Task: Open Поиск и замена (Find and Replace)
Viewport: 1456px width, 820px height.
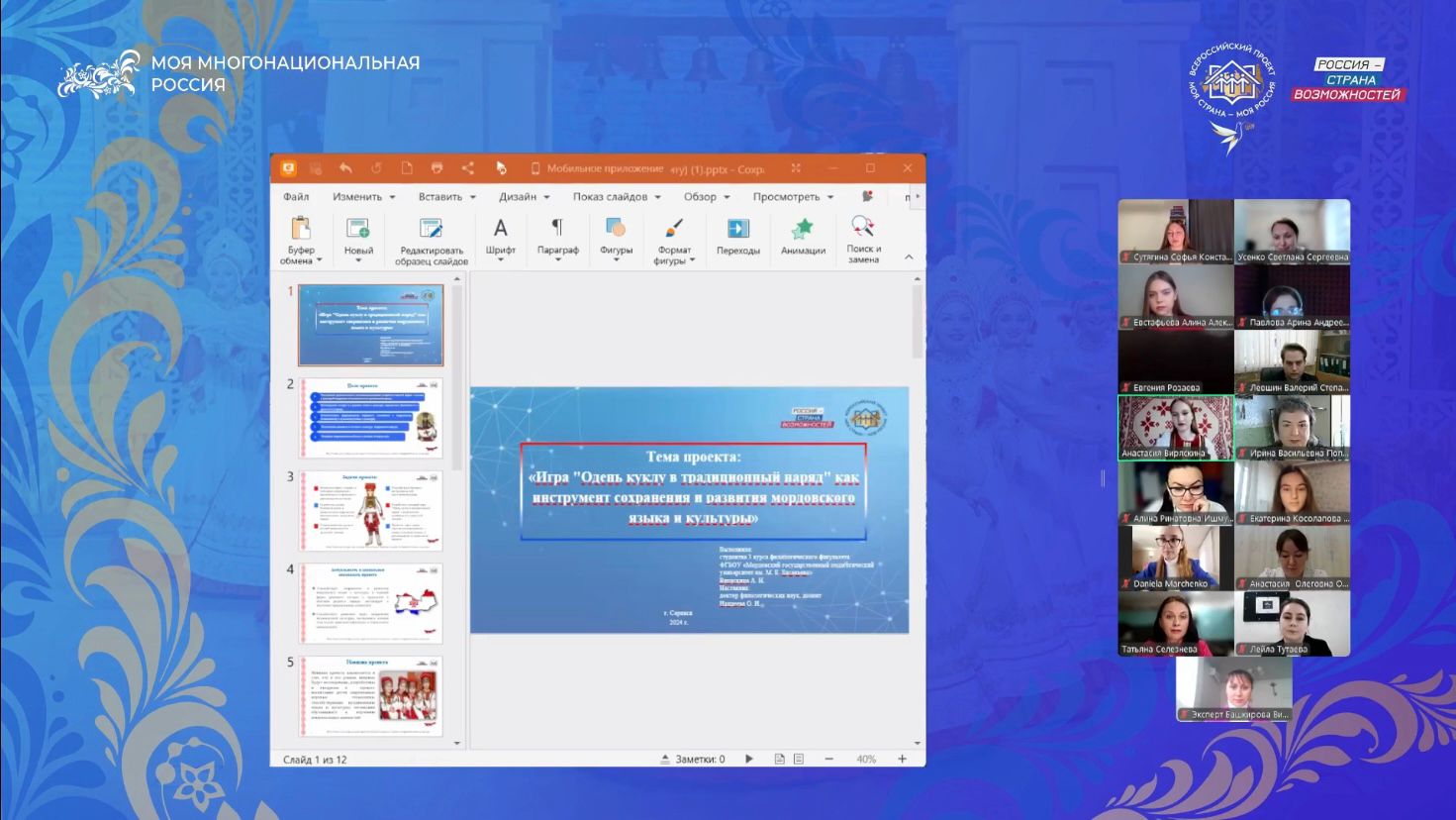Action: coord(863,239)
